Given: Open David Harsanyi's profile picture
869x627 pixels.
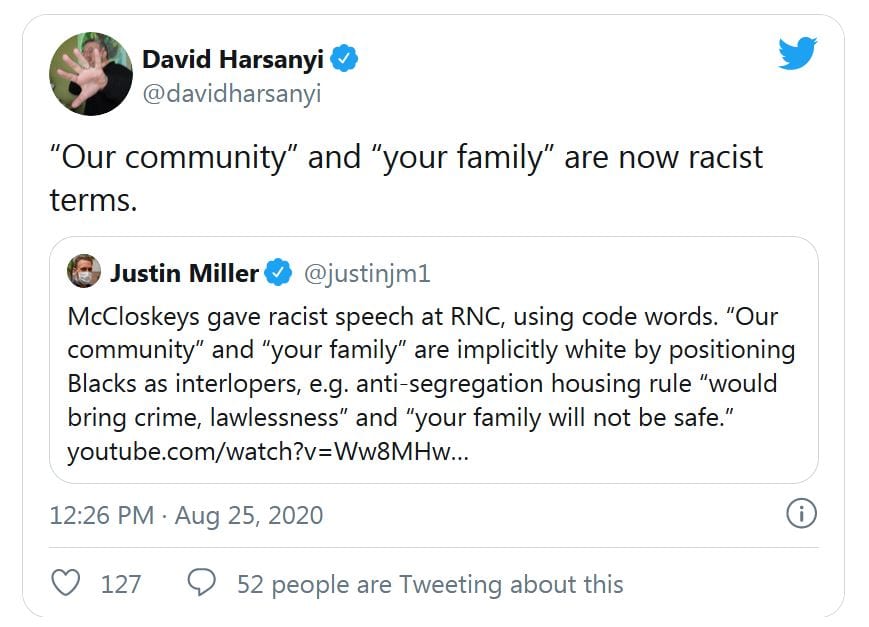Looking at the screenshot, I should point(91,74).
